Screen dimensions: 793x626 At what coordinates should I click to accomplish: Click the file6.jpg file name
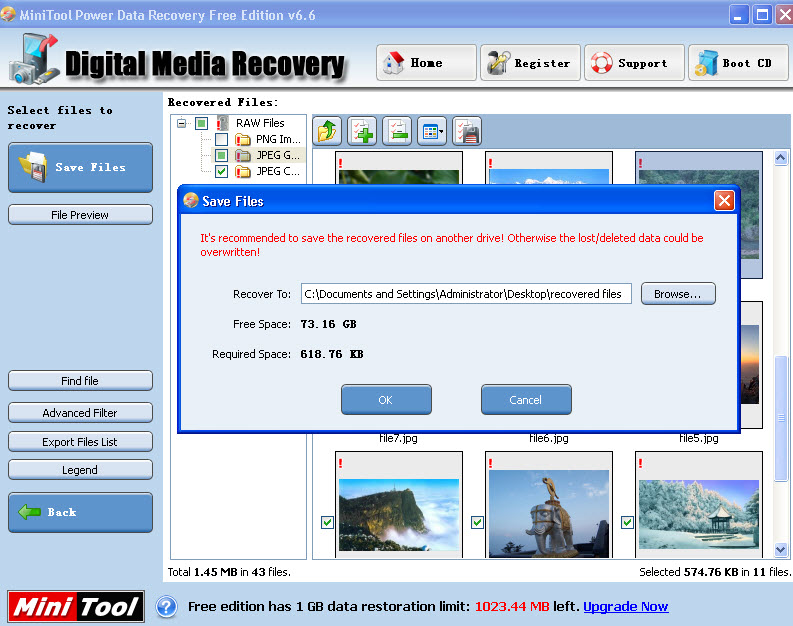click(549, 438)
